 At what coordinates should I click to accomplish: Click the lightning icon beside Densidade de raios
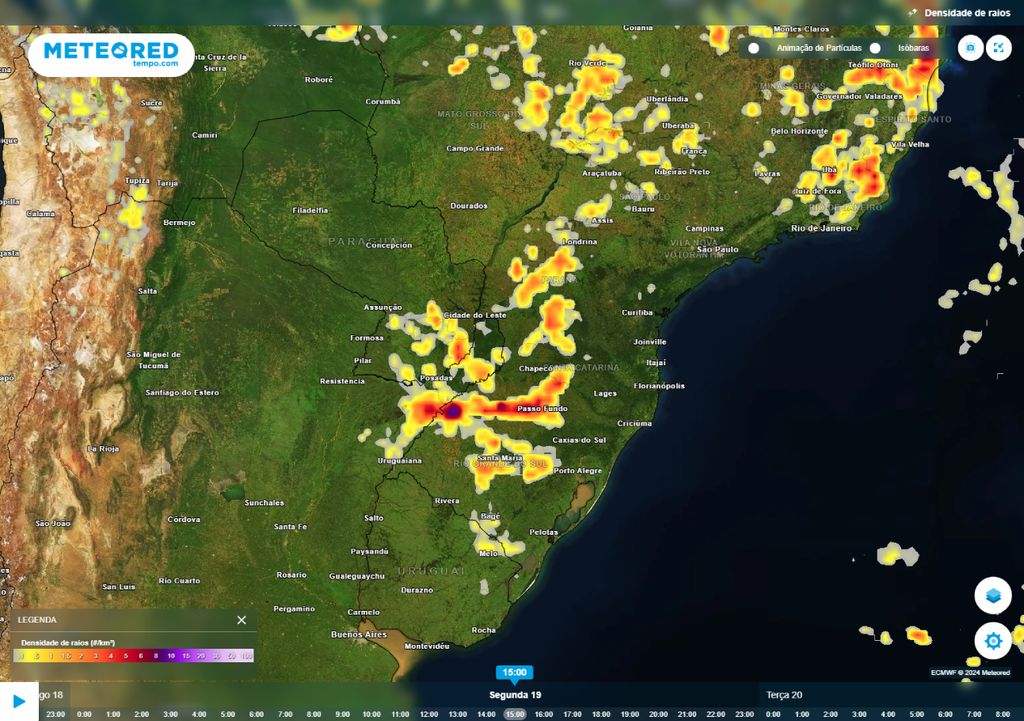tap(913, 14)
